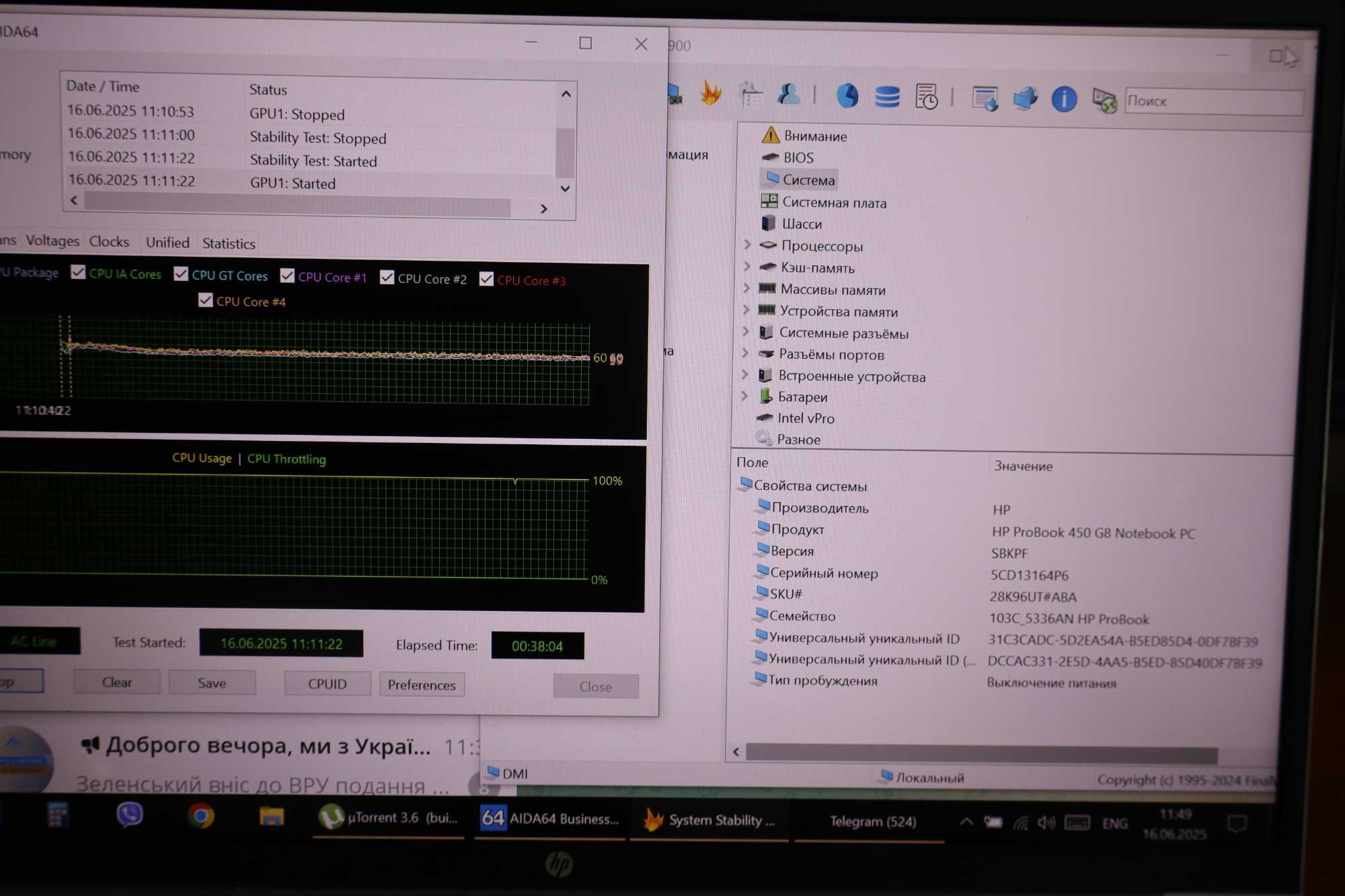Switch to AIDA64 Business taskbar button
Image resolution: width=1345 pixels, height=896 pixels.
tap(550, 819)
